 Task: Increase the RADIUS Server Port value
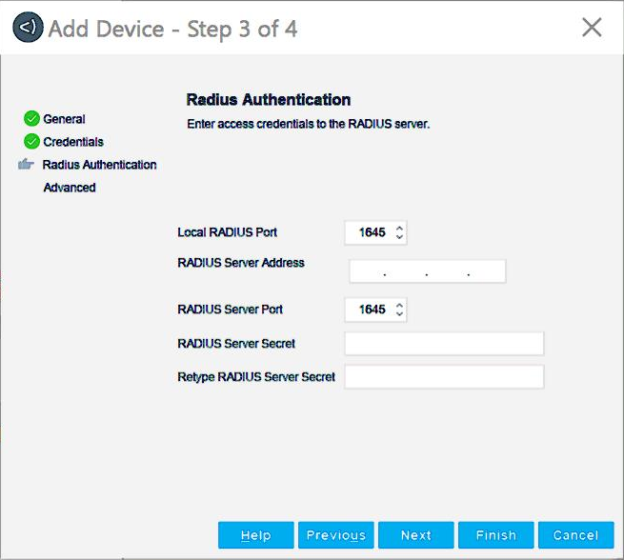click(x=400, y=305)
